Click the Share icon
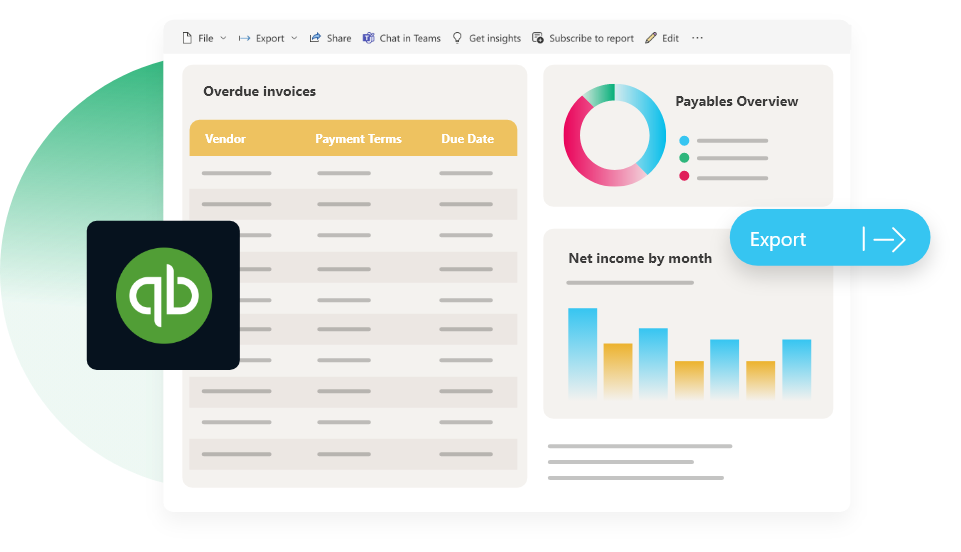This screenshot has height=552, width=961. pos(315,38)
